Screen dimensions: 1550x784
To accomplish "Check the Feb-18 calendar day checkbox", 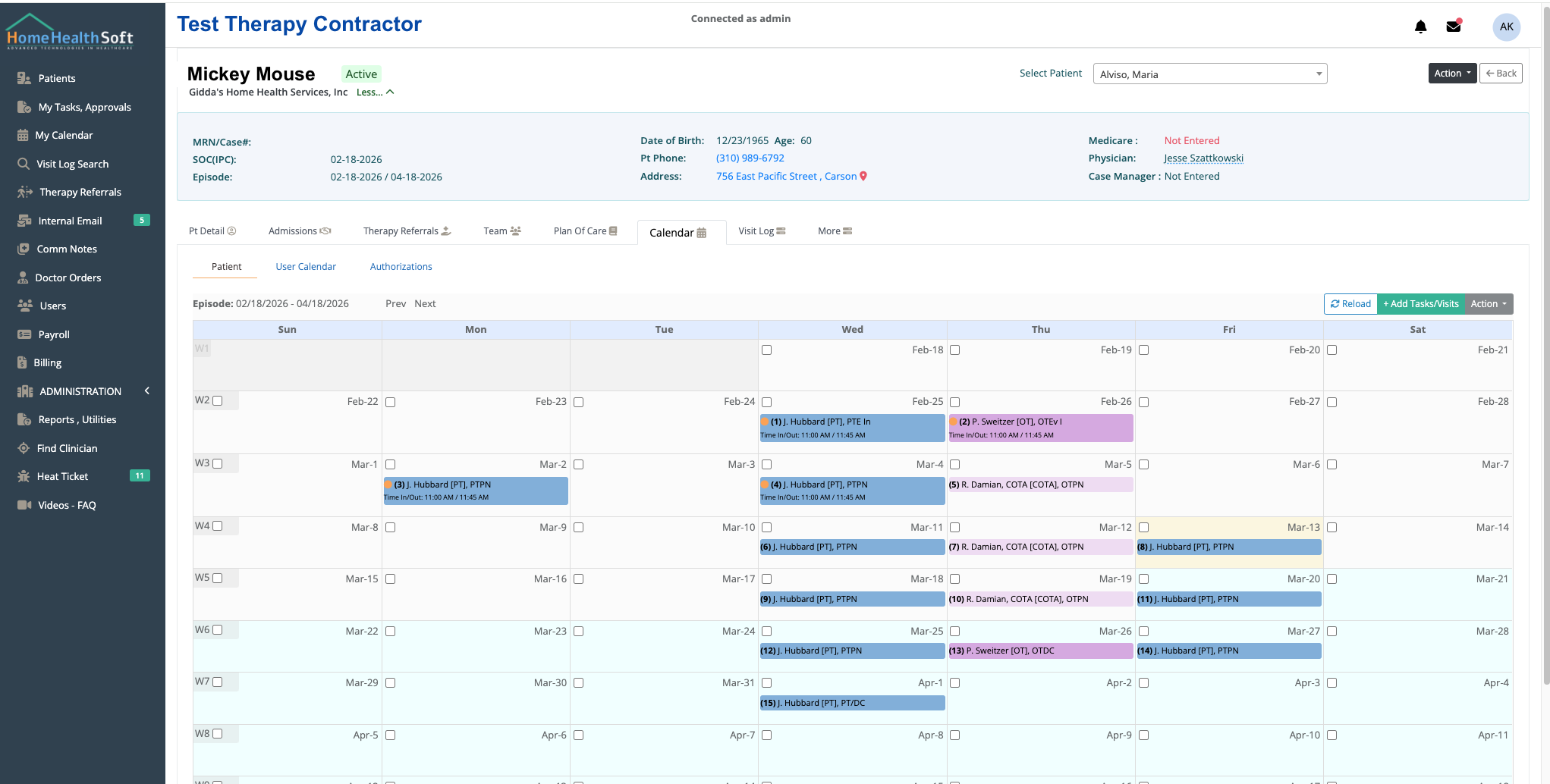I will coord(766,350).
